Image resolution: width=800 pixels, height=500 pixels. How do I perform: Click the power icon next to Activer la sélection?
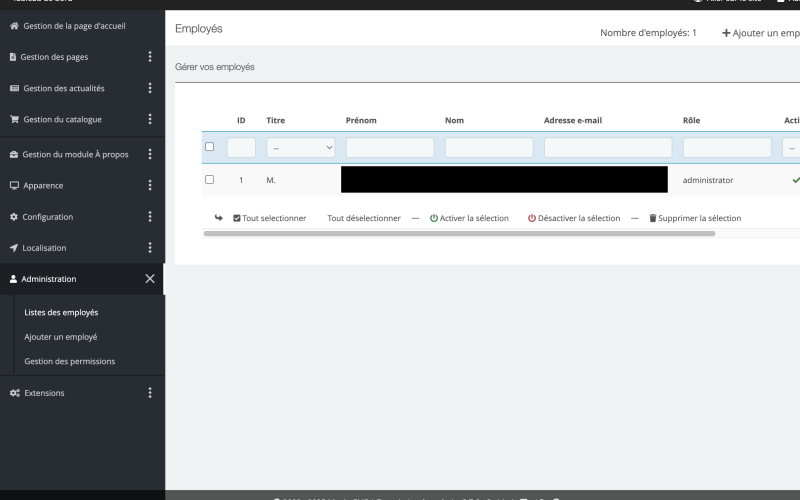(434, 218)
